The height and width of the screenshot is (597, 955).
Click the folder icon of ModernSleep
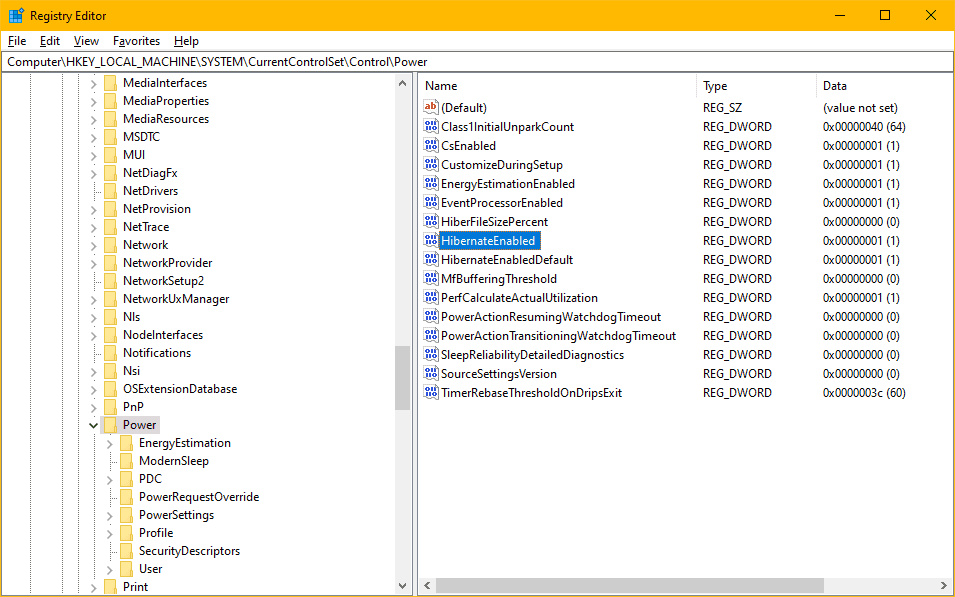(129, 460)
